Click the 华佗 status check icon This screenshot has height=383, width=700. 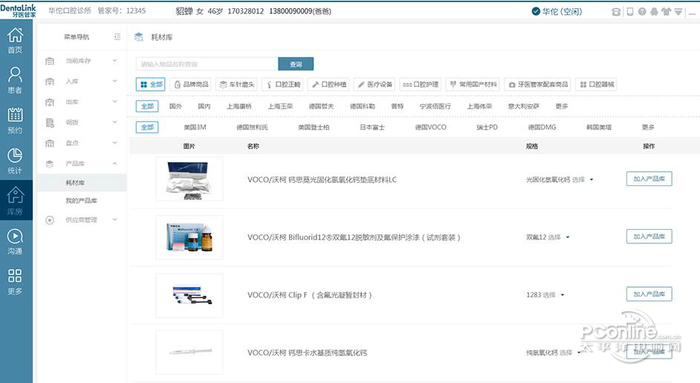pyautogui.click(x=536, y=11)
